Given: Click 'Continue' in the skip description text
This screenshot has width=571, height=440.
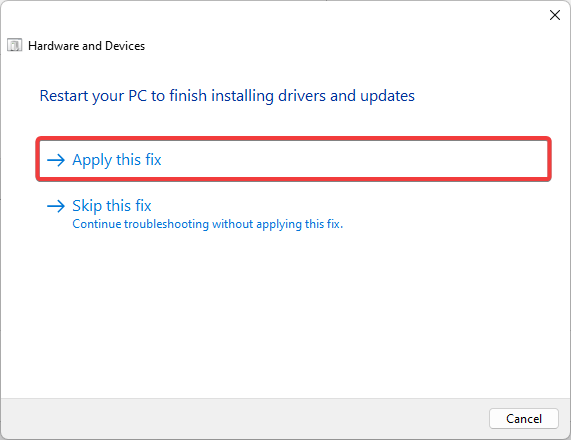Looking at the screenshot, I should click(x=97, y=224).
